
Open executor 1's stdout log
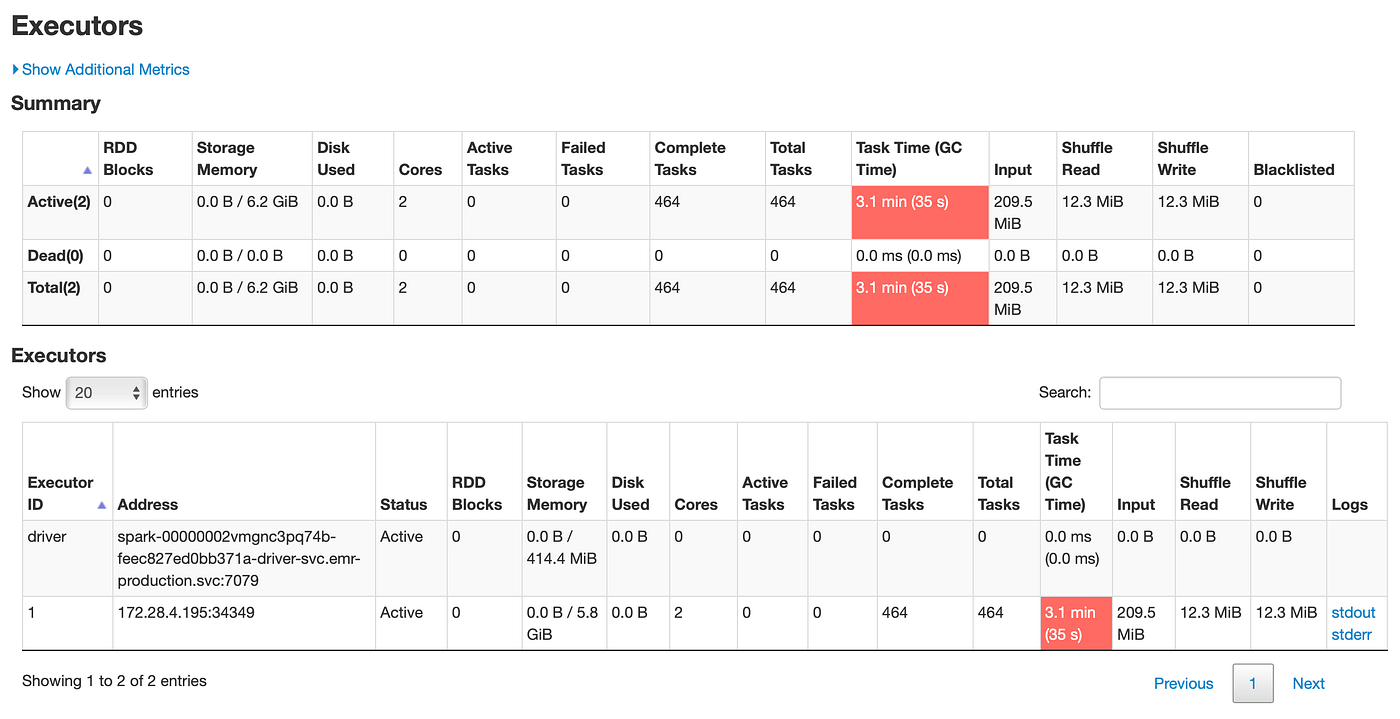click(x=1353, y=612)
